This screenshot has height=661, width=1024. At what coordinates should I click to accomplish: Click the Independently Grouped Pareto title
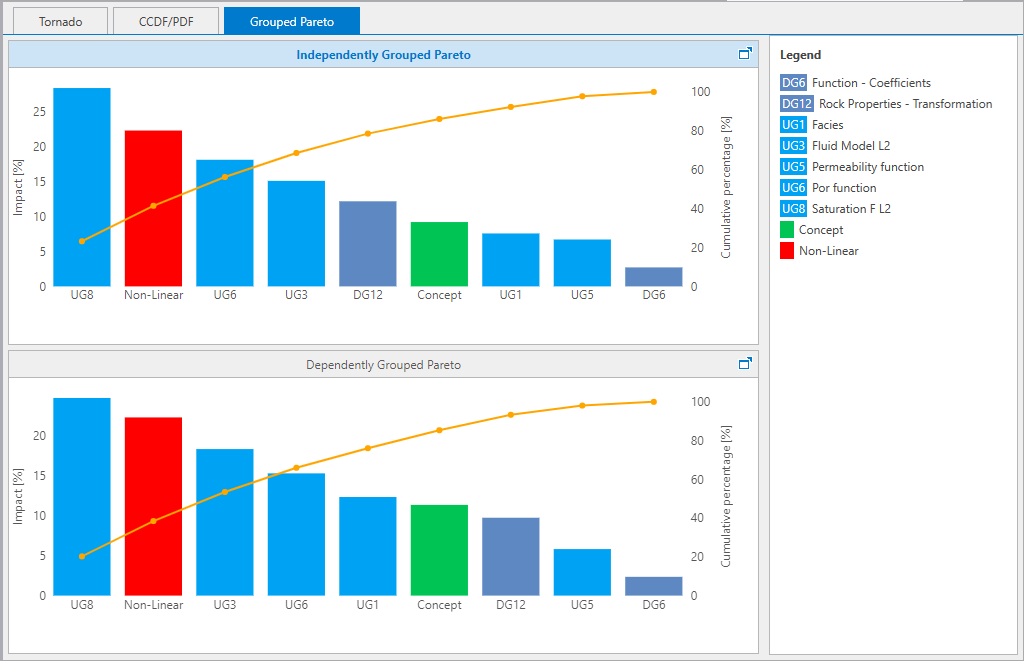[x=383, y=55]
